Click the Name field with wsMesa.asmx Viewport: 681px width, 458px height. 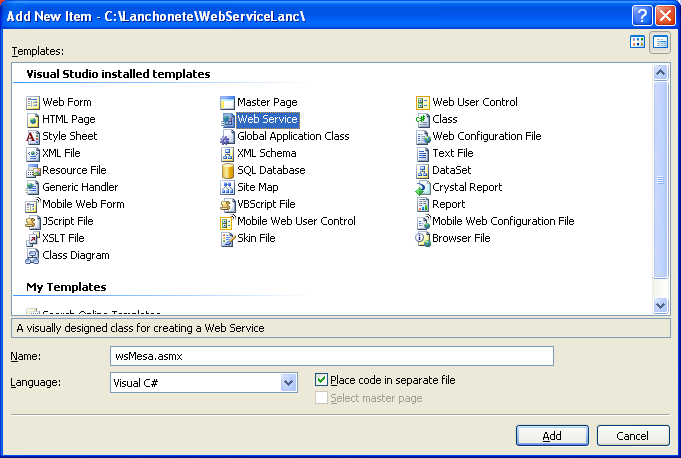pos(332,356)
